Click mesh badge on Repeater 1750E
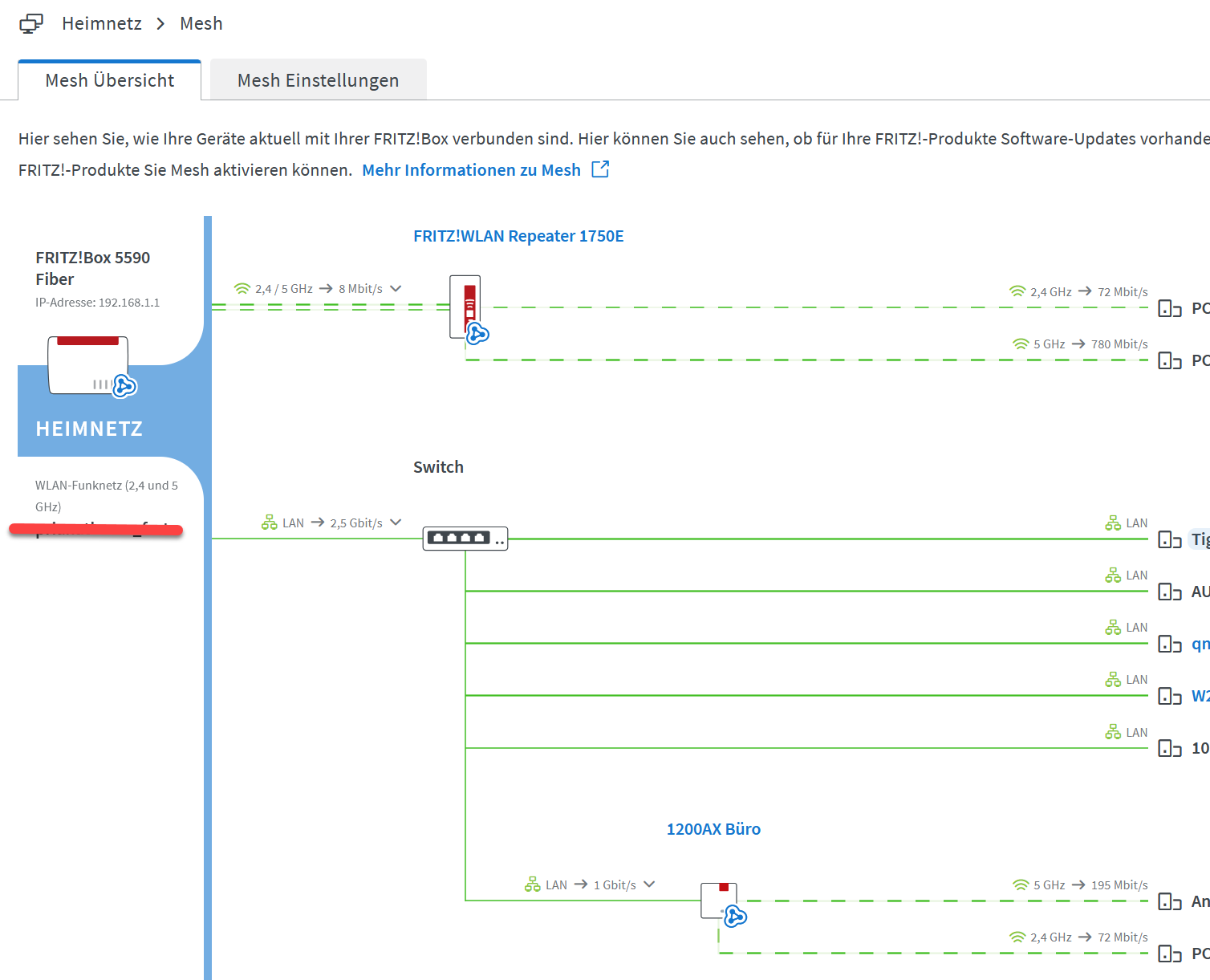 (477, 334)
